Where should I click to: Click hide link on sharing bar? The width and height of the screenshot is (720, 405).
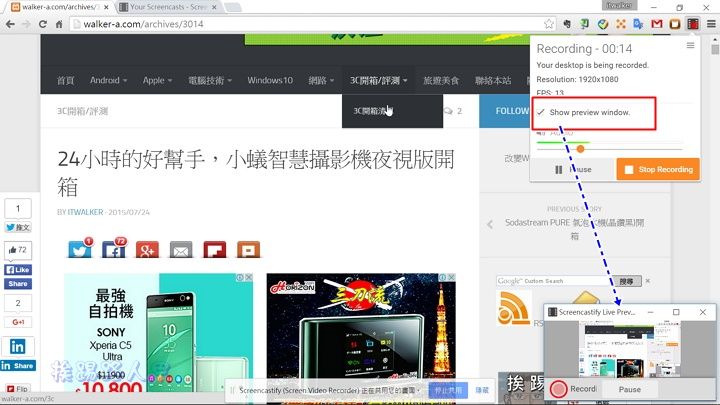coord(482,390)
